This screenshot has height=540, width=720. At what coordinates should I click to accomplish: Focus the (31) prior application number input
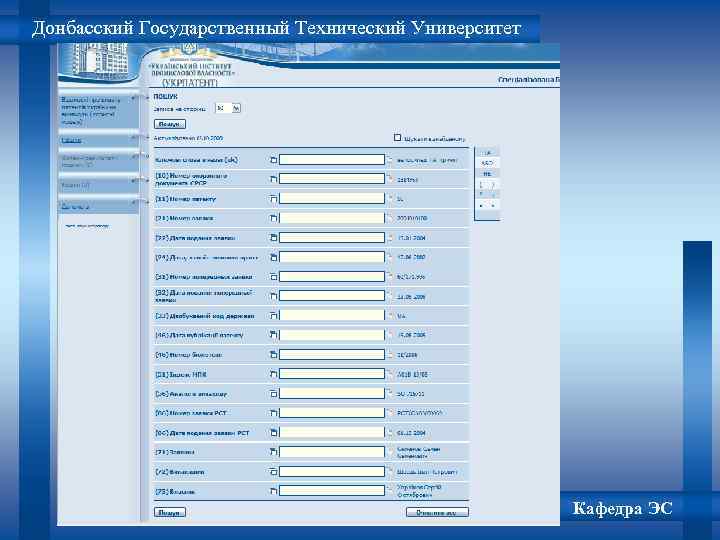(332, 276)
